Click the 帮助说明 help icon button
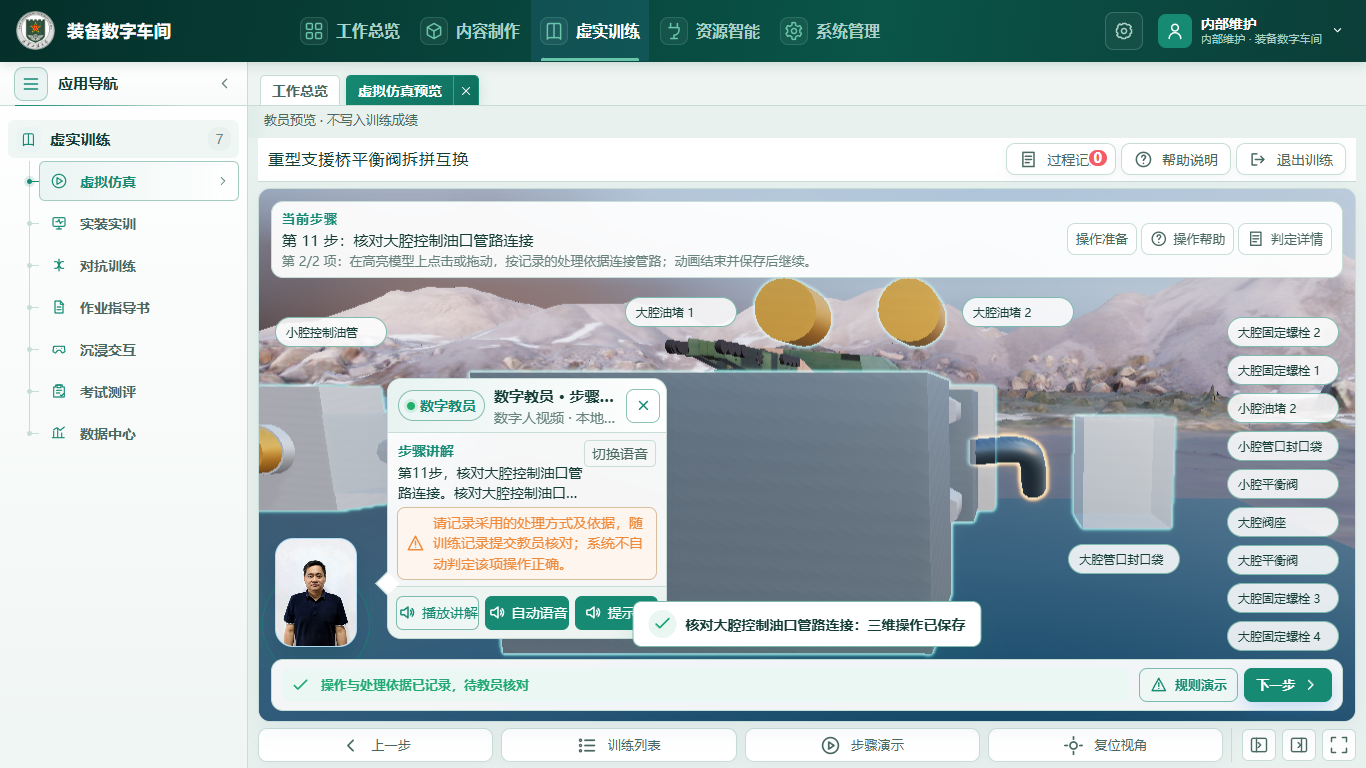The width and height of the screenshot is (1366, 768). [1176, 160]
